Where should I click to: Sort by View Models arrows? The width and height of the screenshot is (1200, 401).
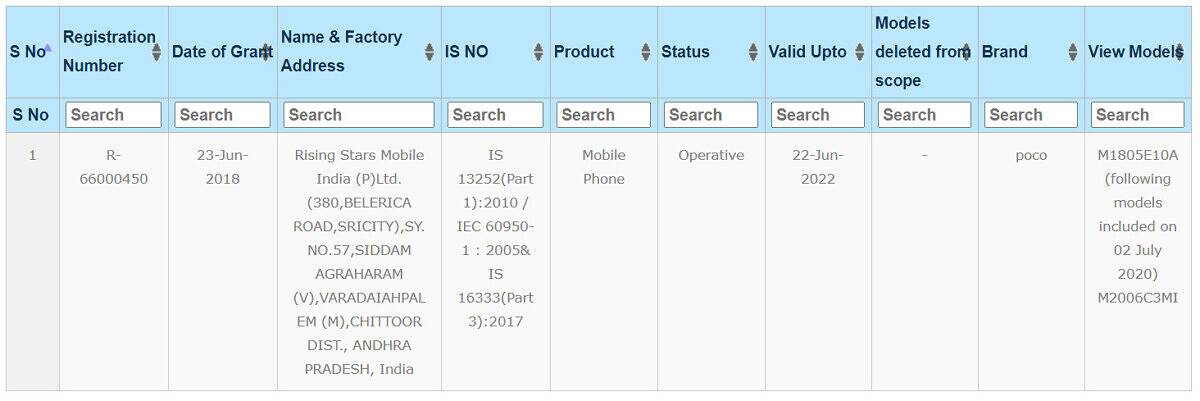click(x=1181, y=52)
